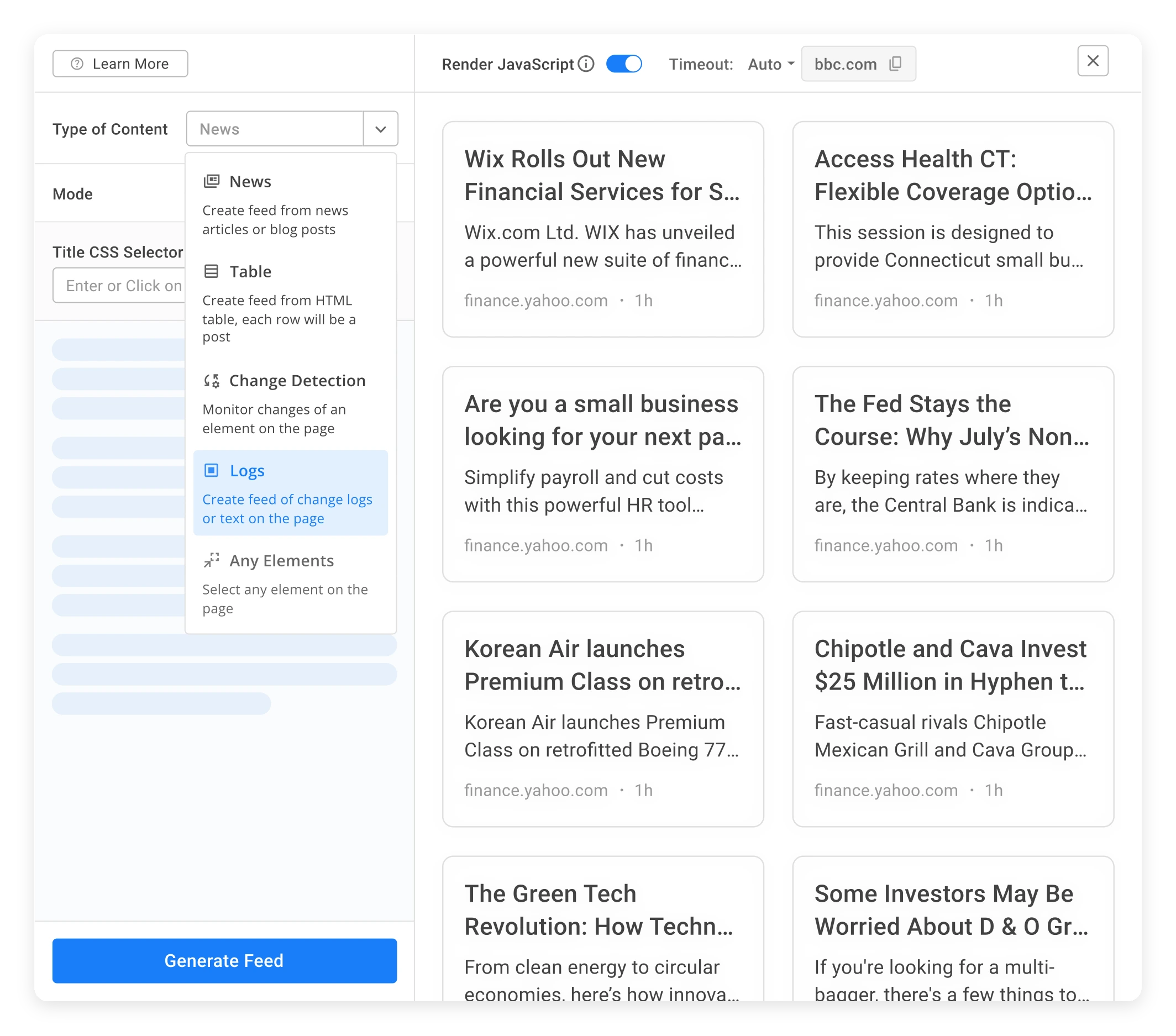The width and height of the screenshot is (1176, 1036).
Task: Close the feed builder dialog
Action: click(1092, 61)
